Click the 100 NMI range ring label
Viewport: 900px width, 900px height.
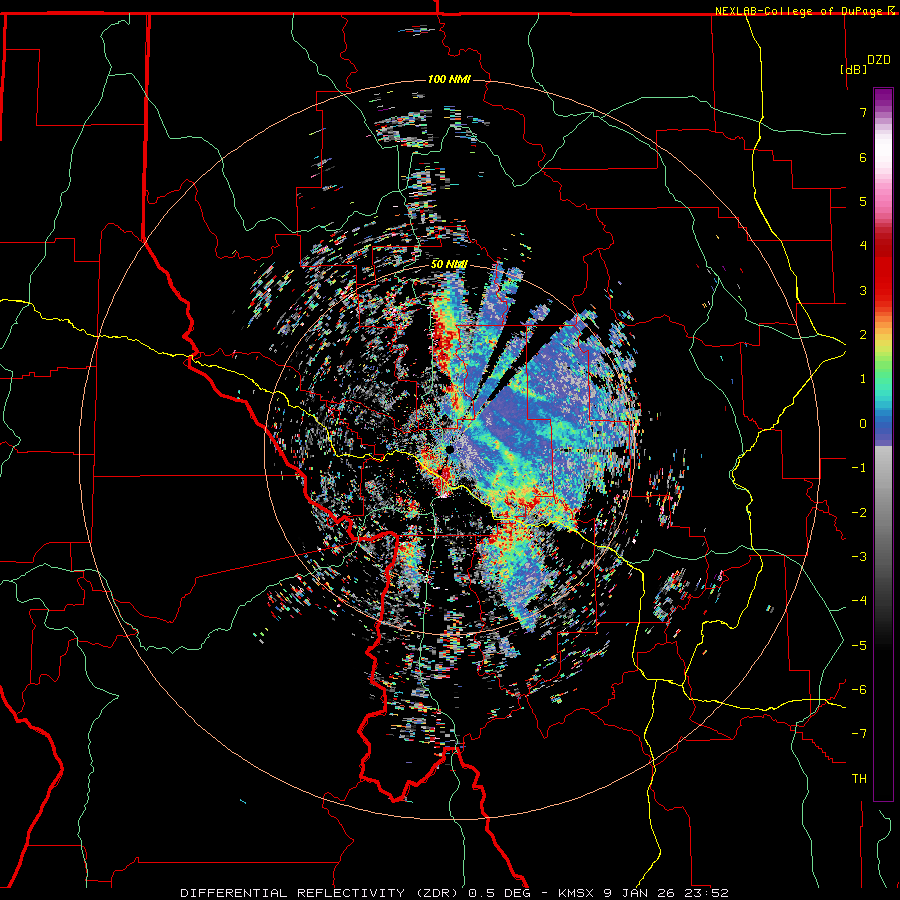click(449, 79)
